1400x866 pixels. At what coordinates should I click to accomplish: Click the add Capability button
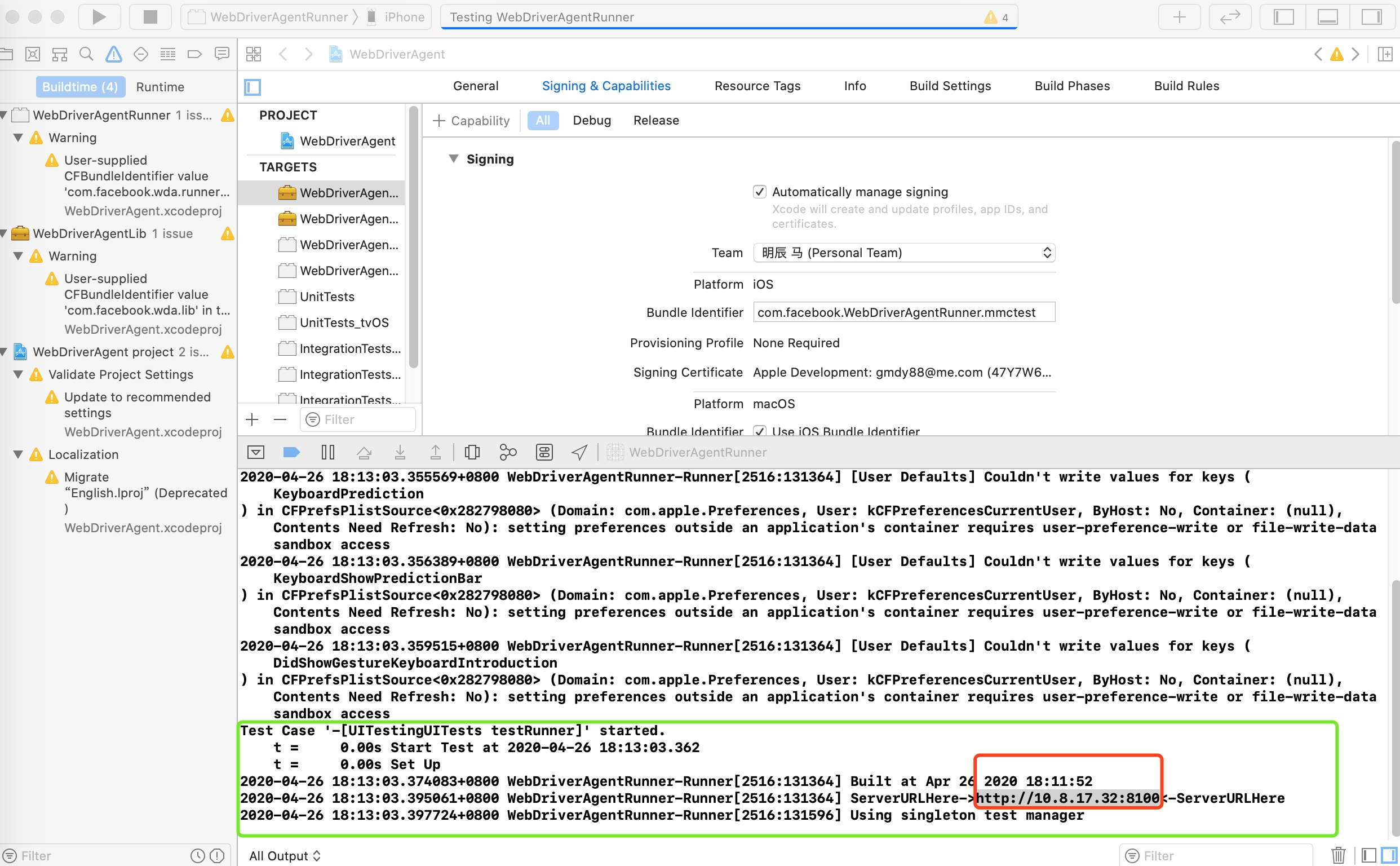pyautogui.click(x=471, y=120)
